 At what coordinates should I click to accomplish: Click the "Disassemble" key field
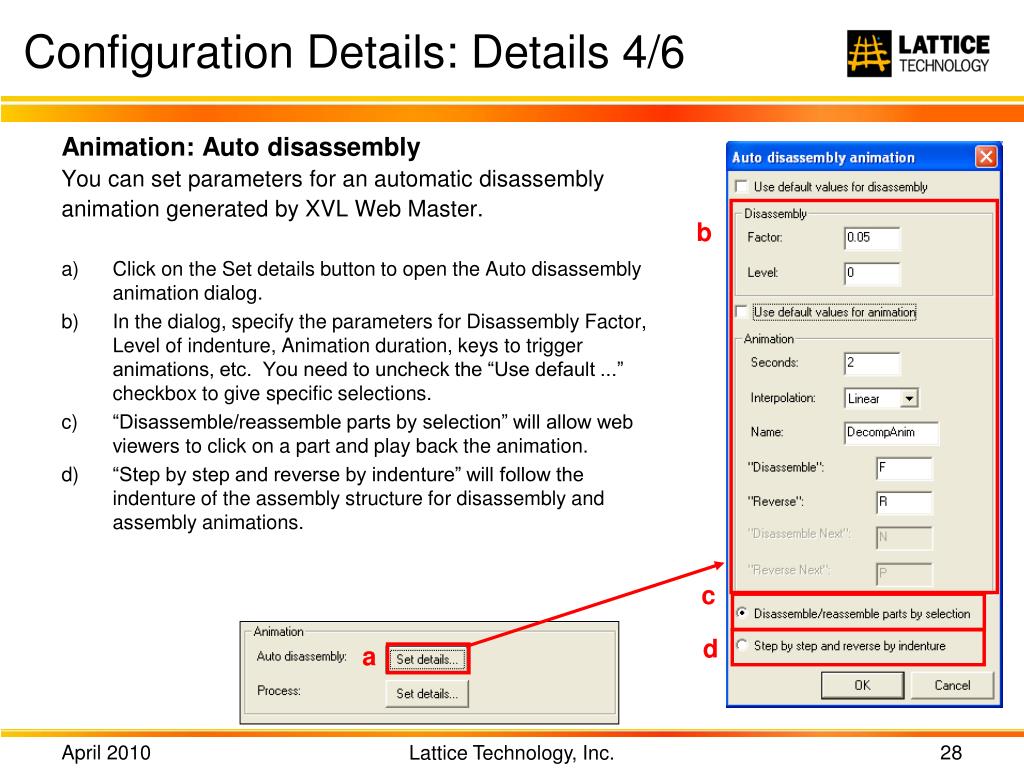click(904, 468)
